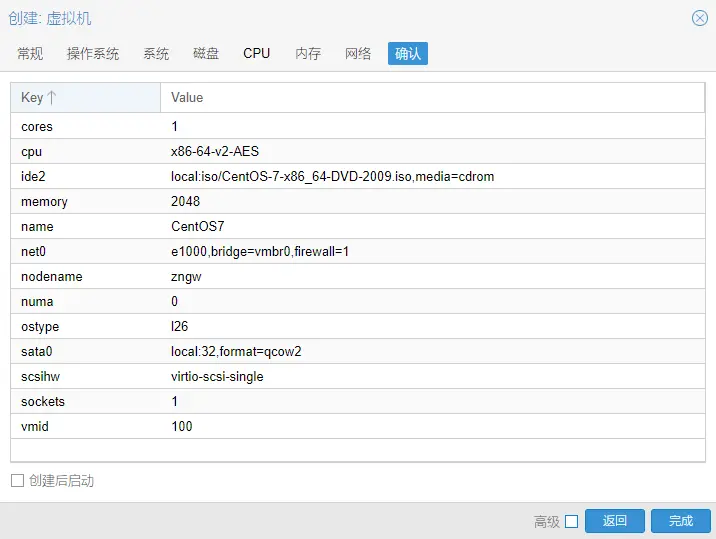
Task: Click the 返回 button
Action: 615,521
